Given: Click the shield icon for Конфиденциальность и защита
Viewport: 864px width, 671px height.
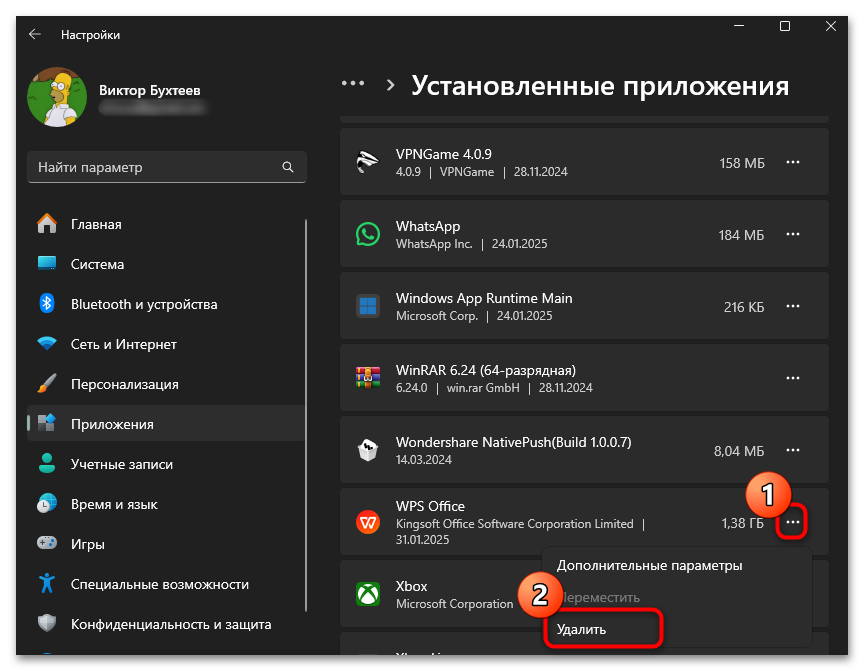Looking at the screenshot, I should [48, 624].
